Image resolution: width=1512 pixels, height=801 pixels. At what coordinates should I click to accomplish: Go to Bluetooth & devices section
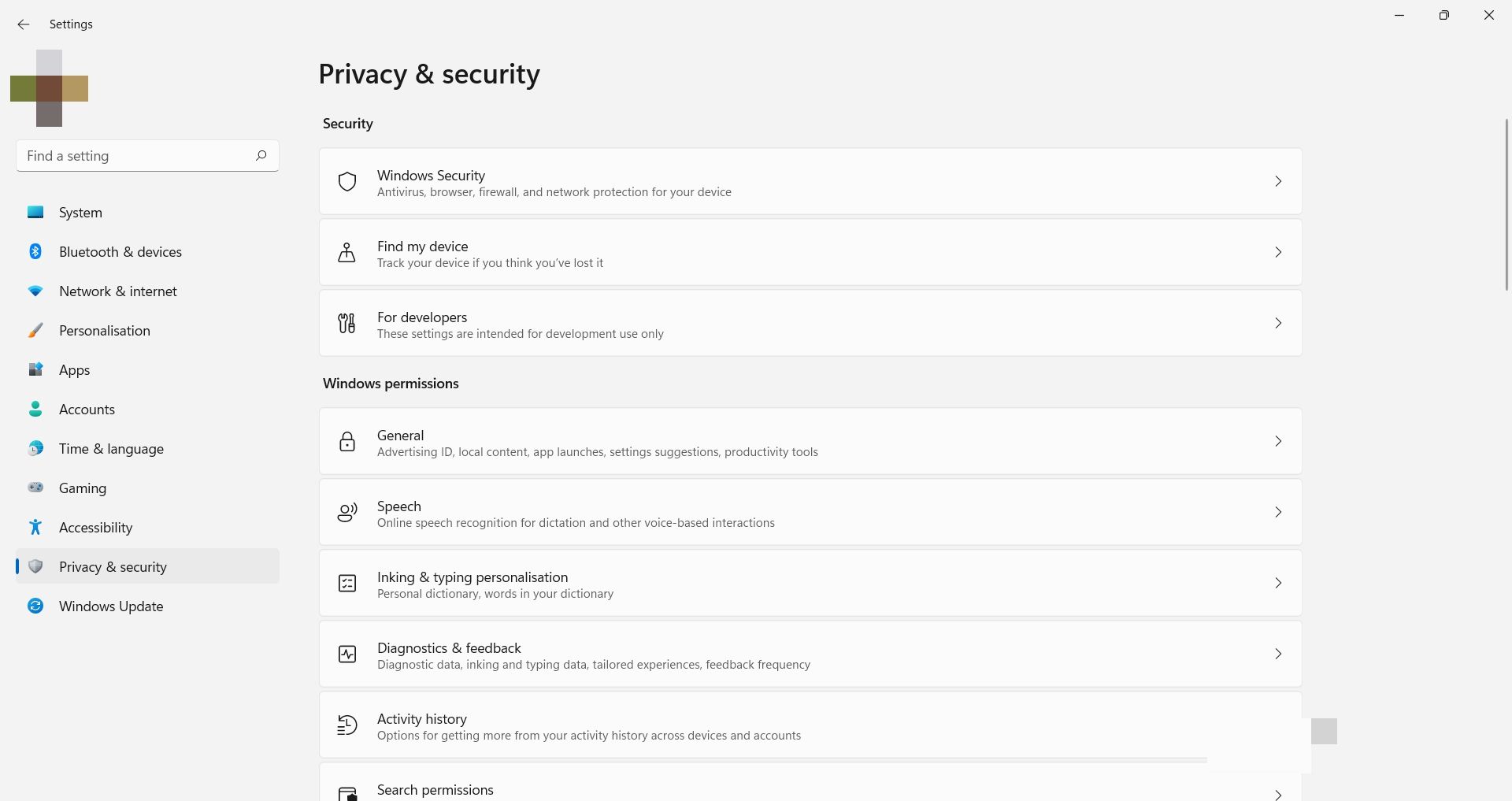[x=120, y=252]
